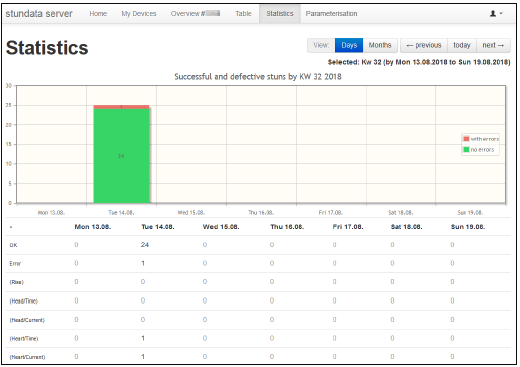Viewport: 520px width, 367px height.
Task: Click the 'Tue 14.08.' table column header
Action: click(x=158, y=227)
